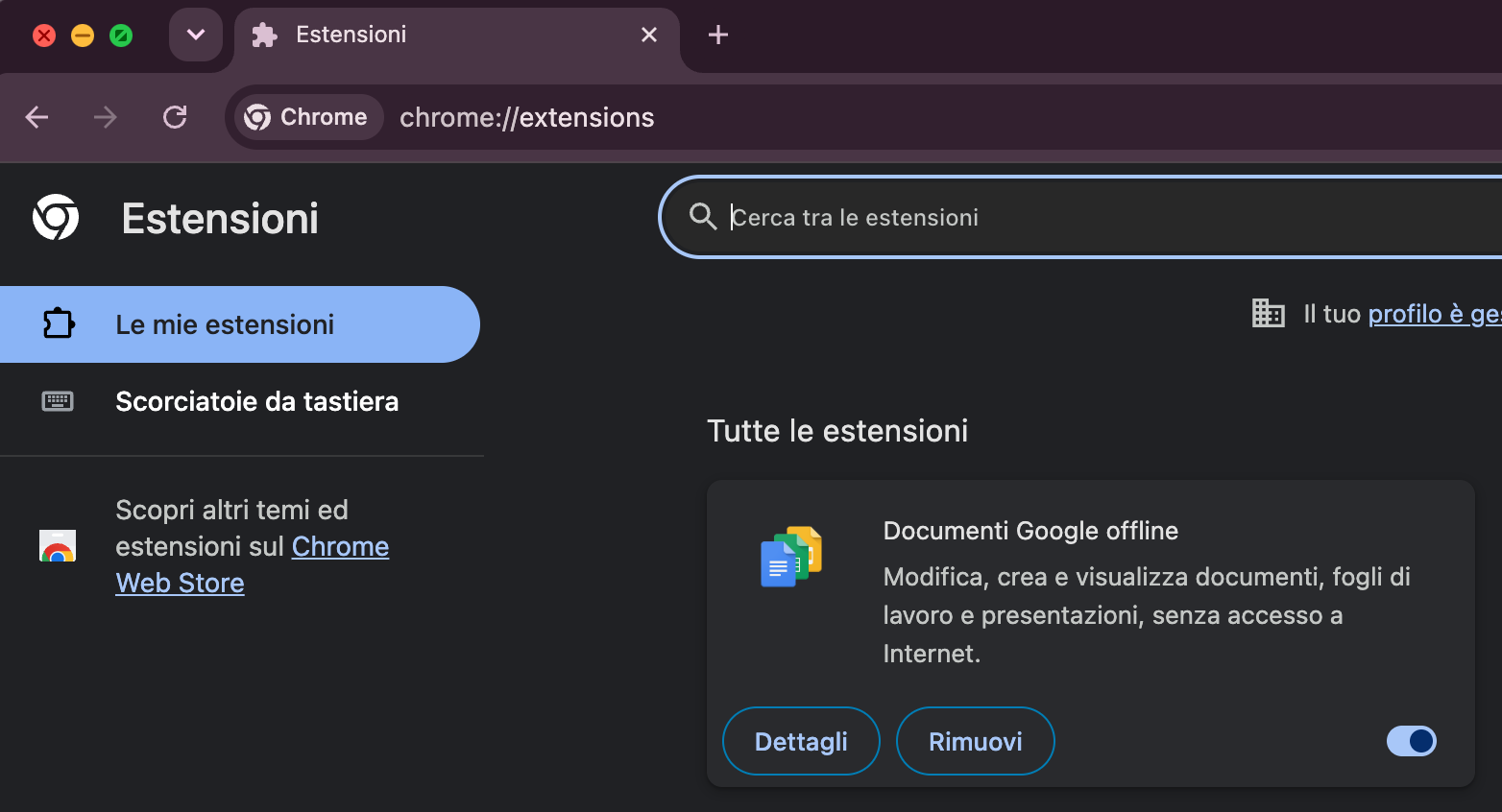Click the search magnifier icon
1502x812 pixels.
703,217
